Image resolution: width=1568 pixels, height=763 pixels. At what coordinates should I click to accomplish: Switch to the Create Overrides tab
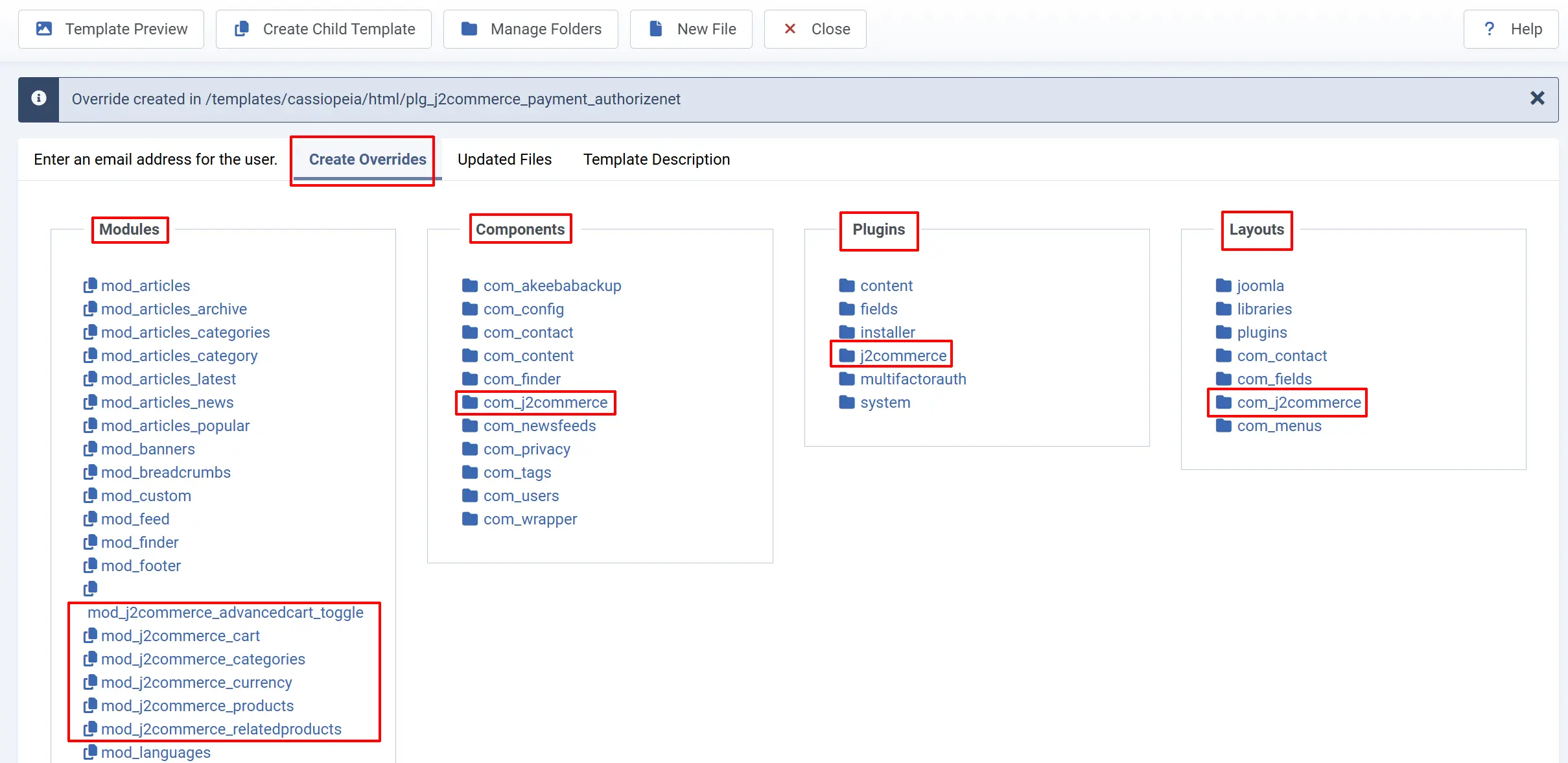[368, 159]
